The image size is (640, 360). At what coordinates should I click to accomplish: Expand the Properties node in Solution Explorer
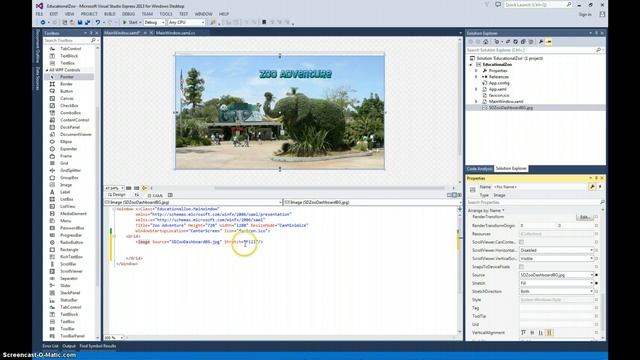coord(476,71)
